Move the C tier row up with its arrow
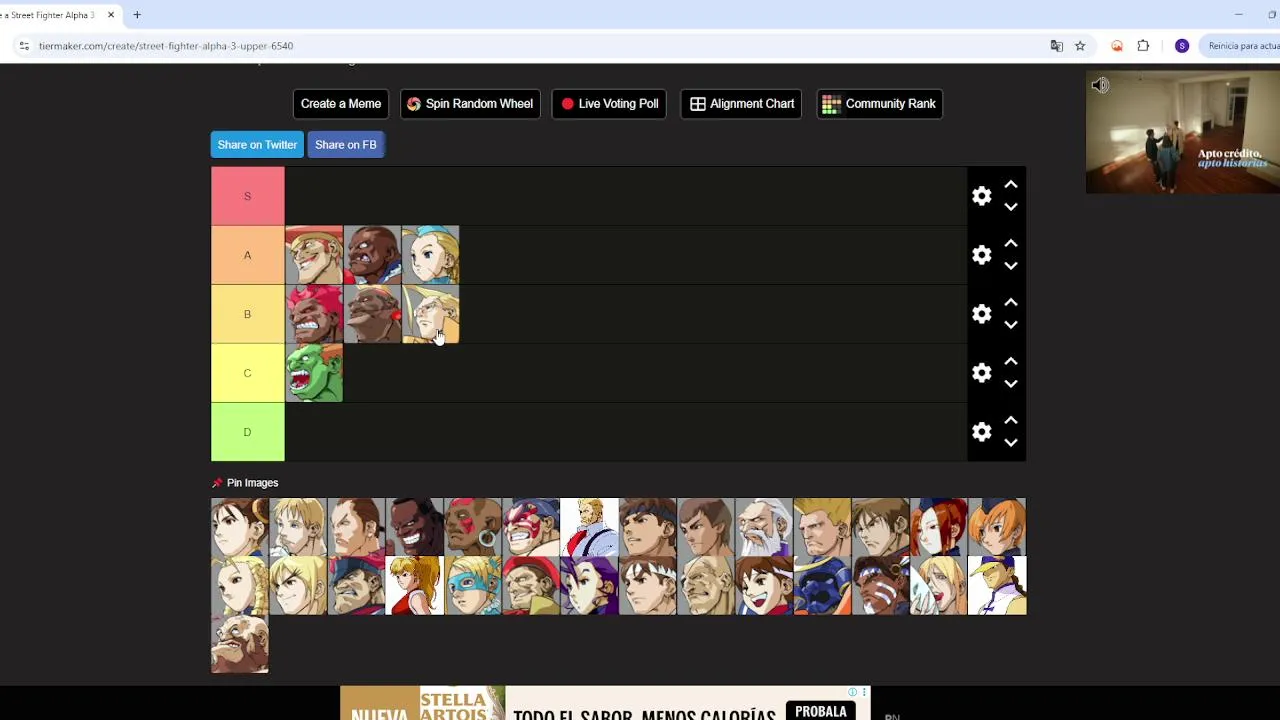 click(1011, 362)
